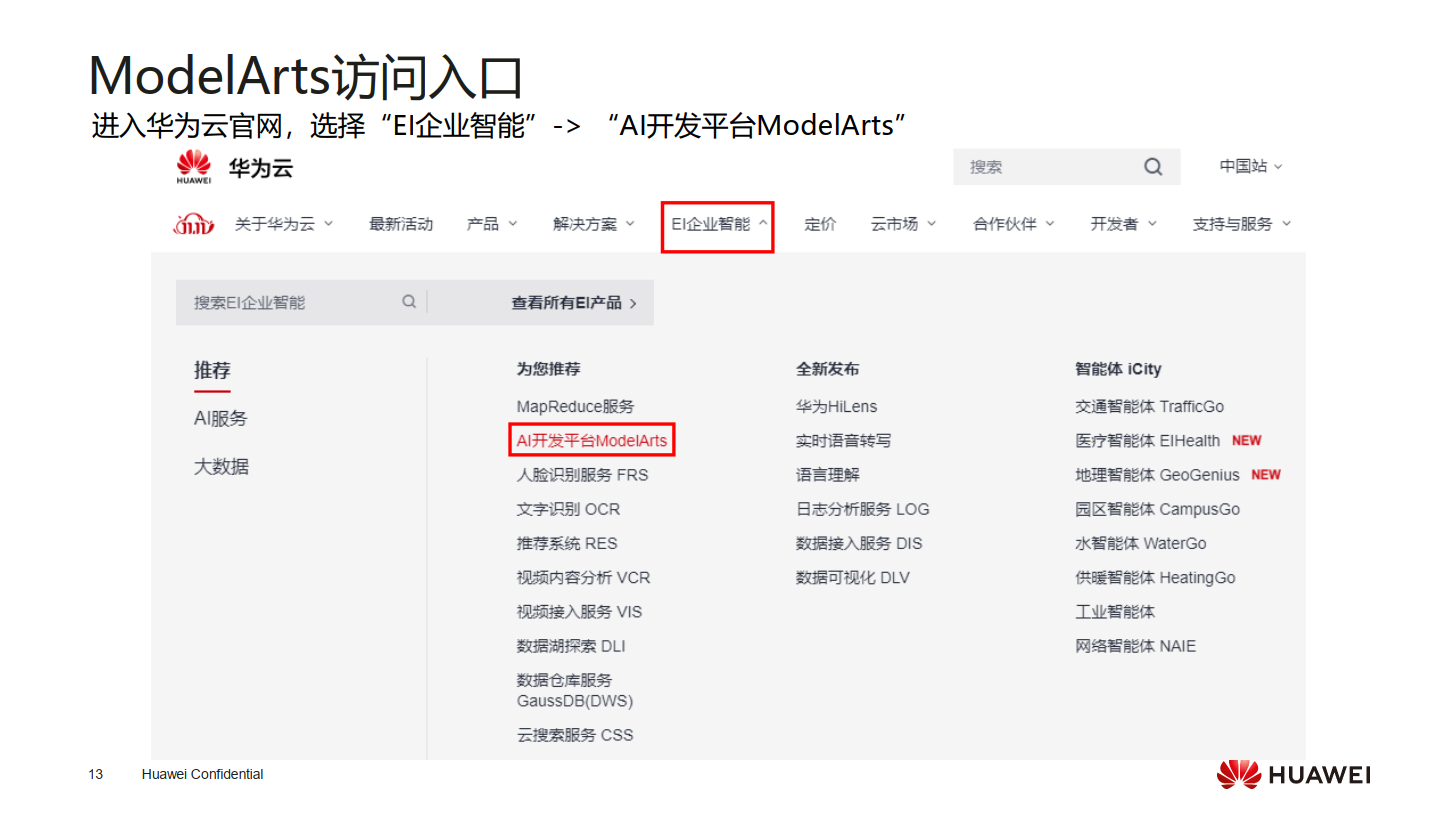Expand the 支持与服务 dropdown menu

[1242, 224]
